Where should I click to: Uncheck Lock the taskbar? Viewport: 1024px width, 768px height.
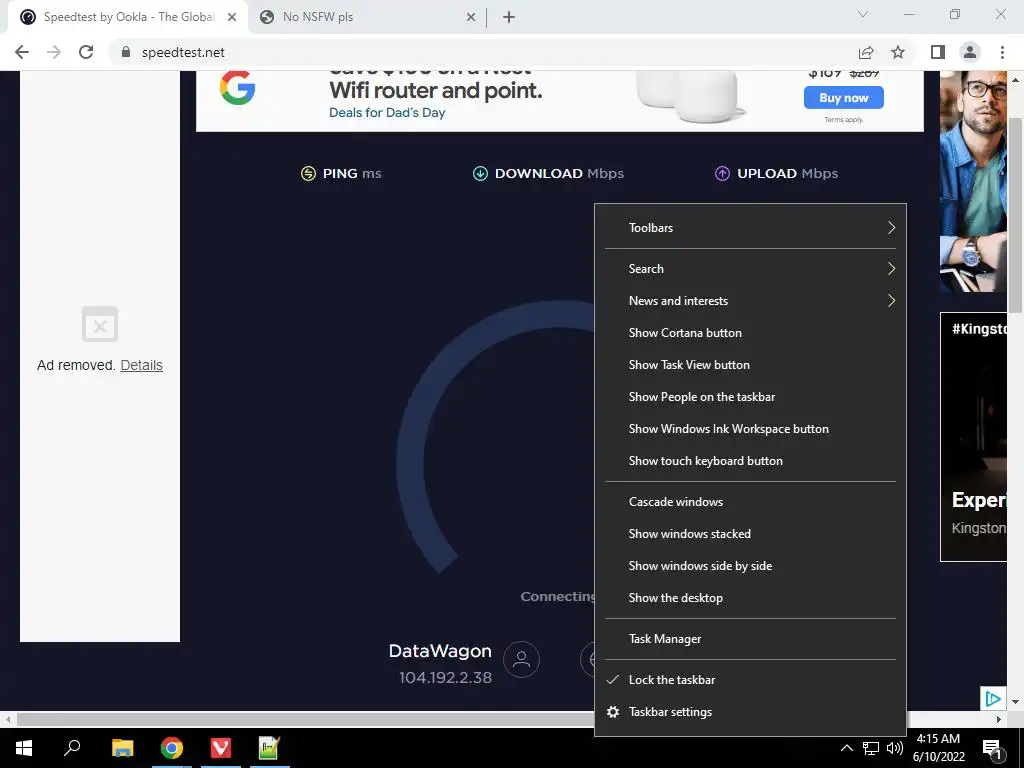coord(750,680)
